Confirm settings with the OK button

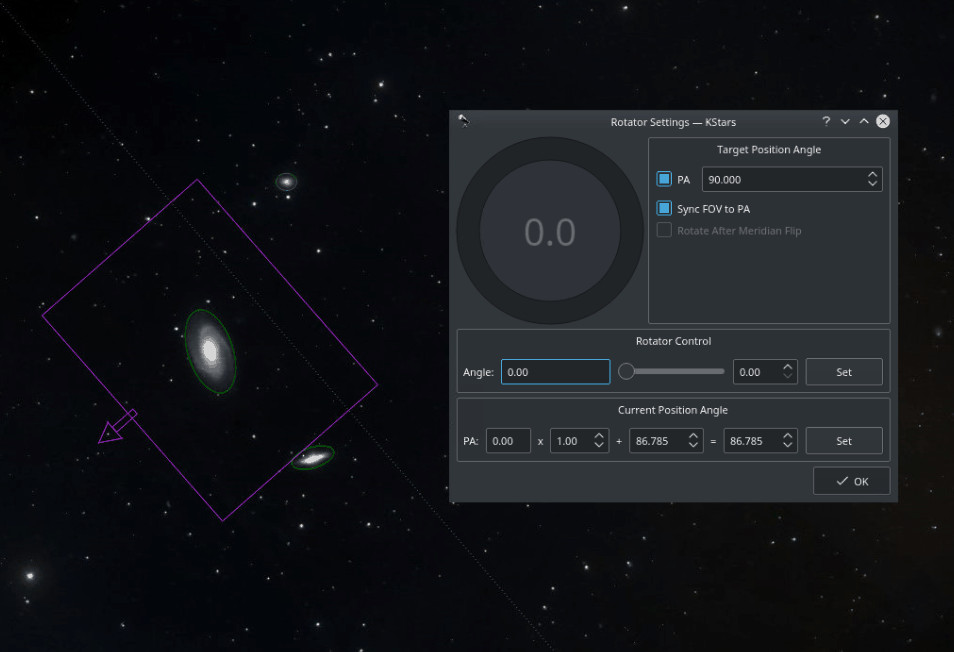click(851, 480)
